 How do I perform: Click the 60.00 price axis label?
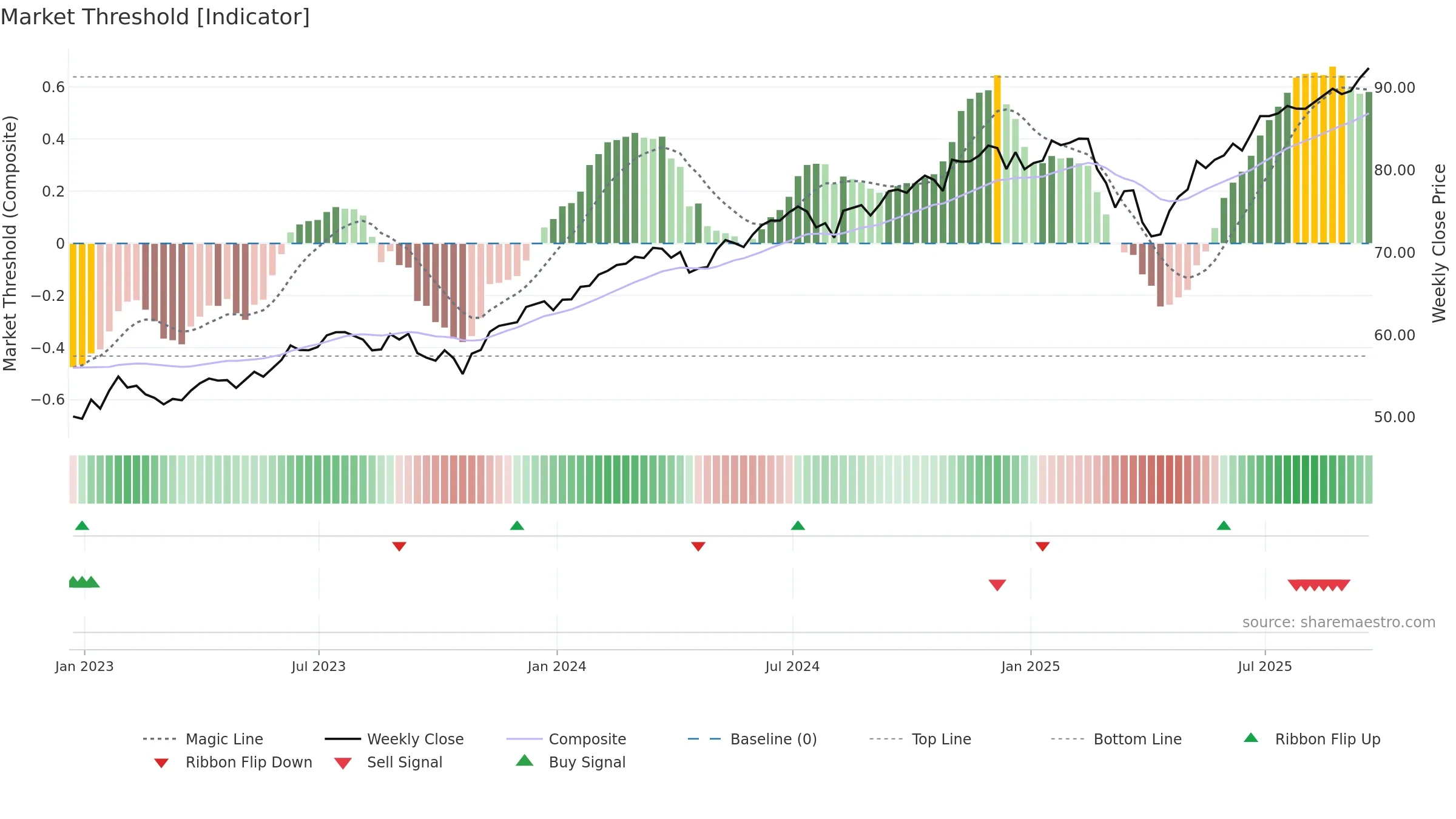[x=1395, y=335]
